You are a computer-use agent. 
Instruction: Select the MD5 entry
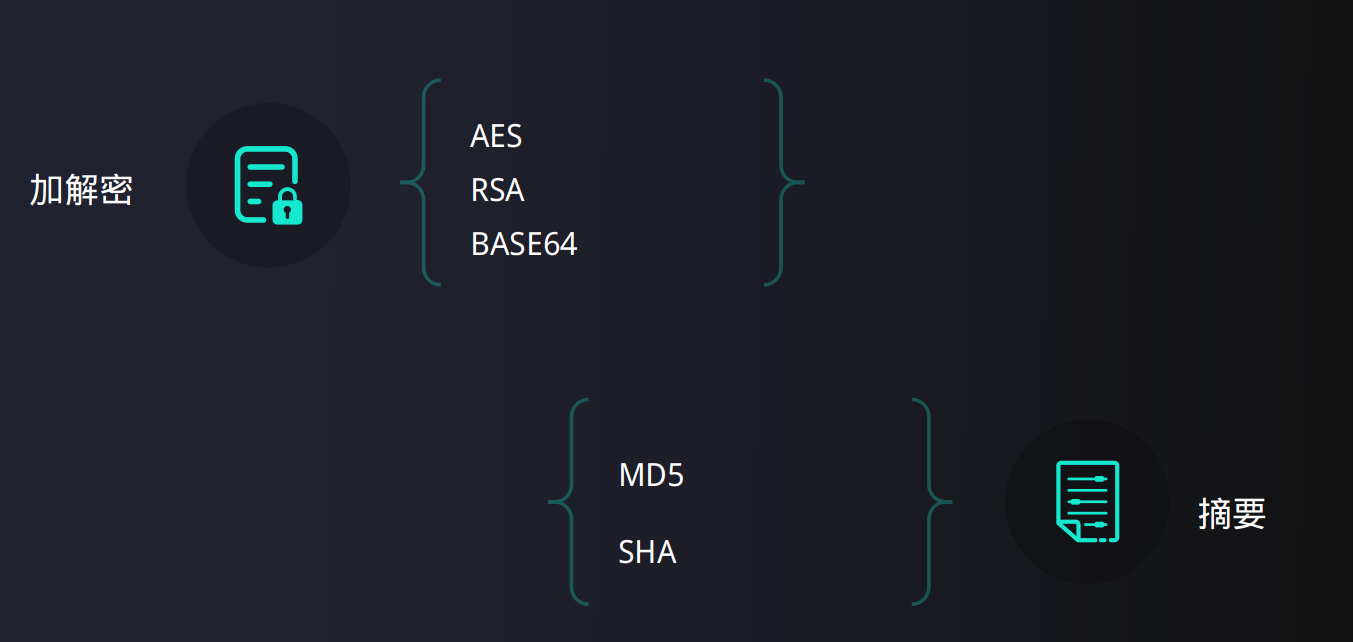(x=651, y=475)
